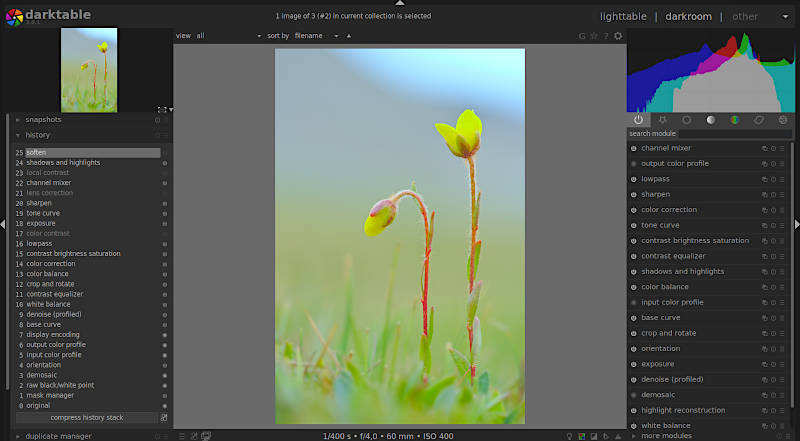Open quick presets menu icon bottom left
This screenshot has height=441, width=800.
point(182,436)
